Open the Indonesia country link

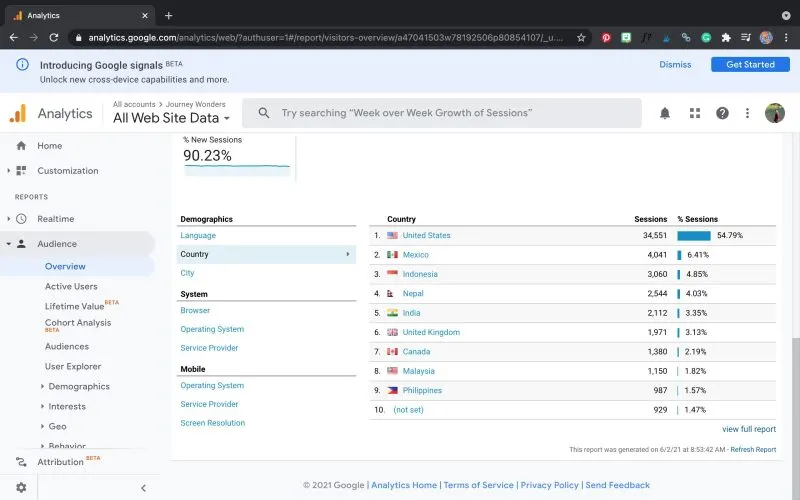420,274
